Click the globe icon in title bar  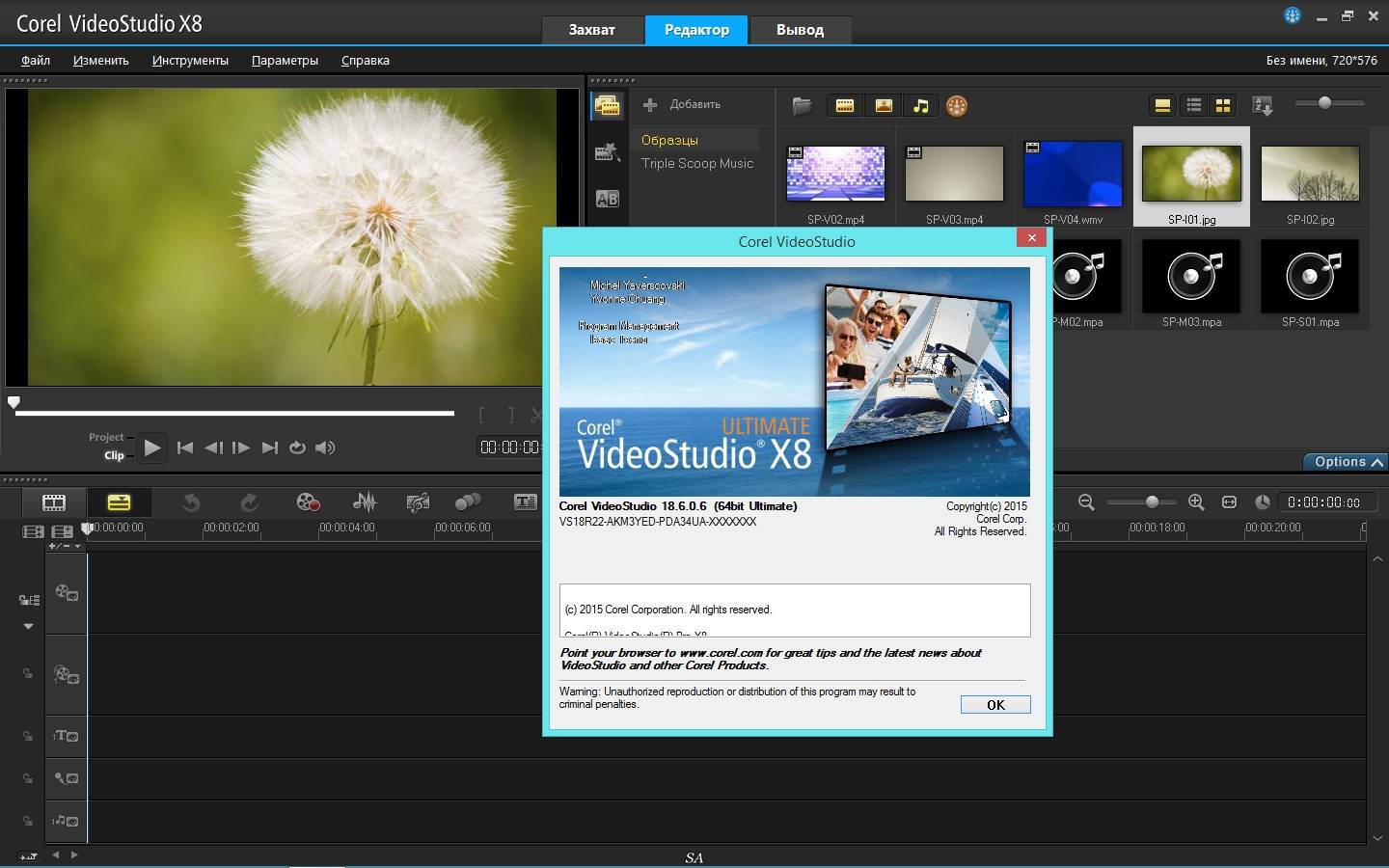tap(1293, 15)
